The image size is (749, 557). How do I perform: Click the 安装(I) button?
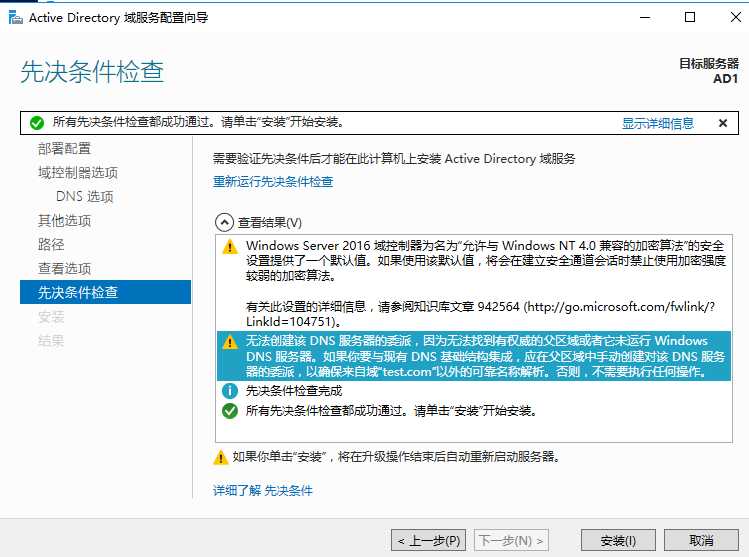tap(618, 541)
